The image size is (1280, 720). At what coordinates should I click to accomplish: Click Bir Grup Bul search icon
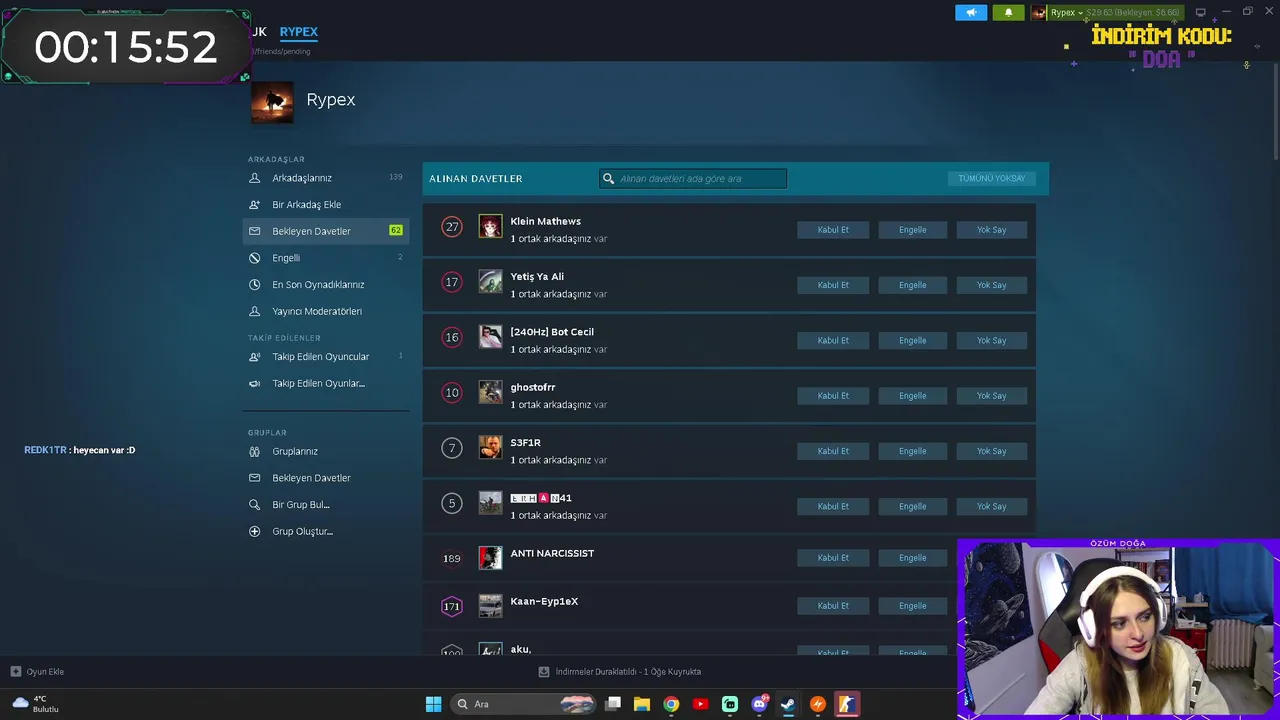[x=254, y=505]
